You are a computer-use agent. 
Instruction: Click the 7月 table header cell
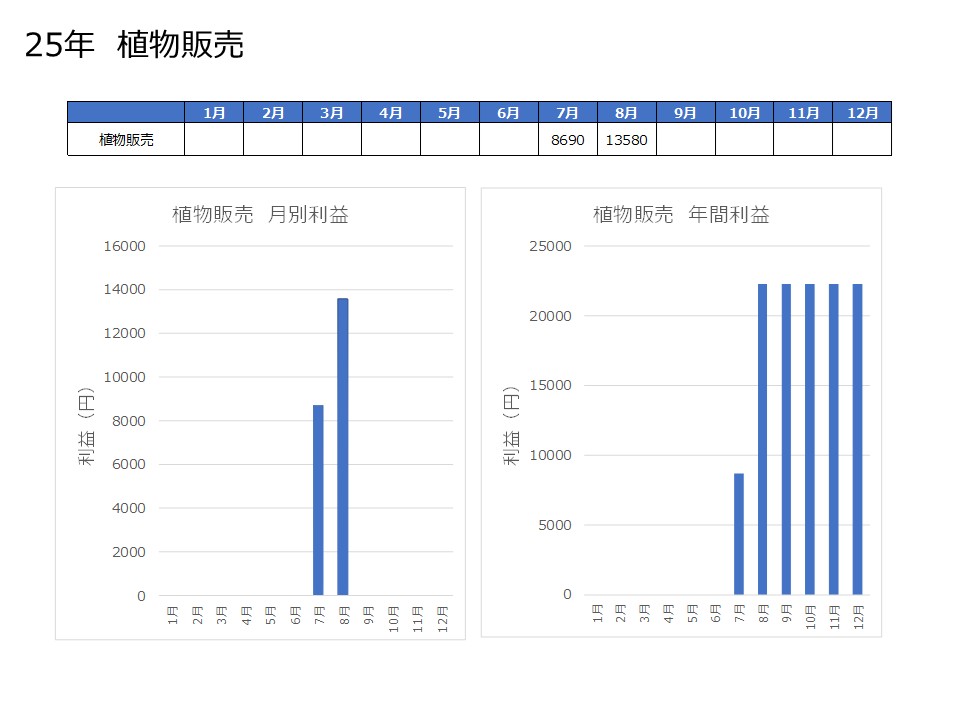568,113
